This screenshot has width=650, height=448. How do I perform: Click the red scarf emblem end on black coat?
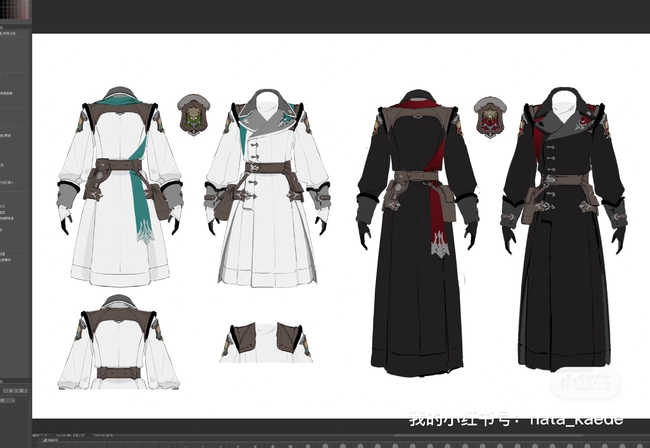pos(439,244)
